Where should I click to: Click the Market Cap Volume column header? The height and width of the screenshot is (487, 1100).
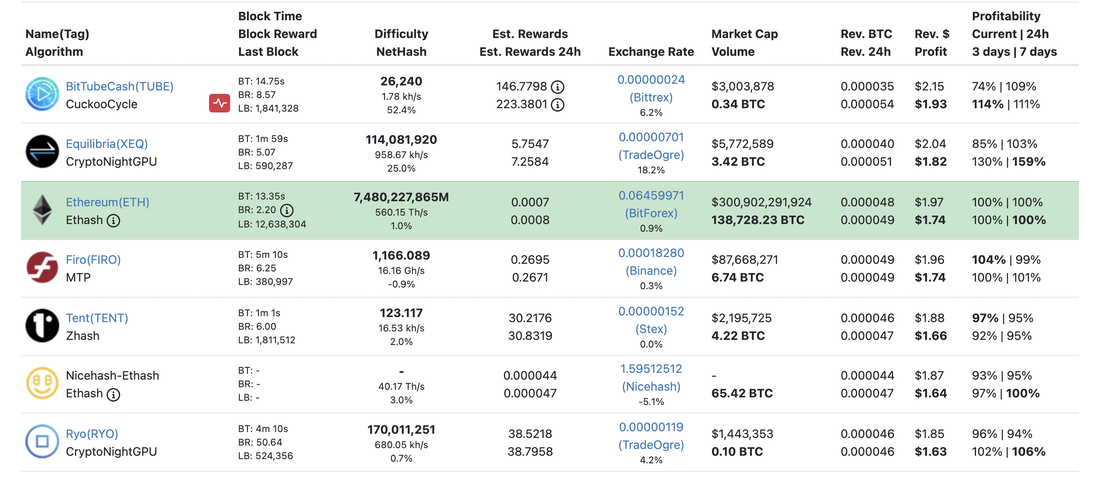(x=745, y=43)
